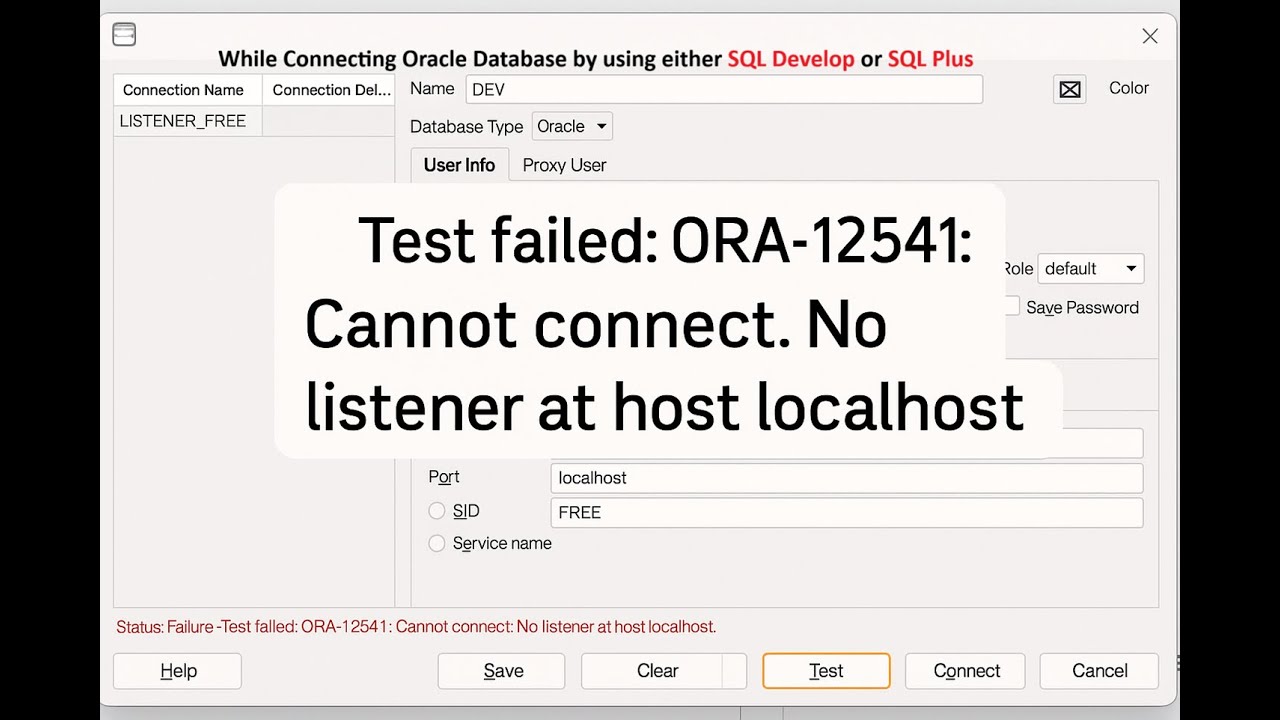Select the Service name radio button
The image size is (1280, 720).
(x=437, y=543)
